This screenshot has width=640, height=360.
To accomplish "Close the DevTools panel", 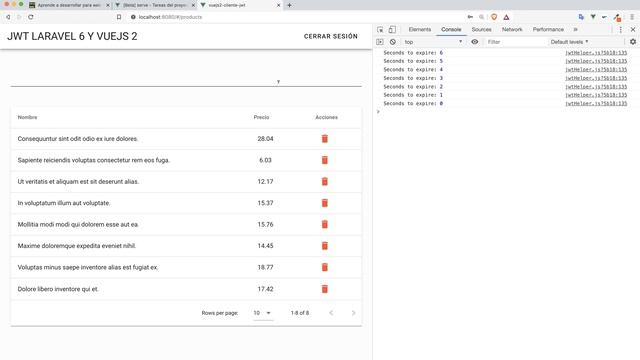I will coord(633,30).
